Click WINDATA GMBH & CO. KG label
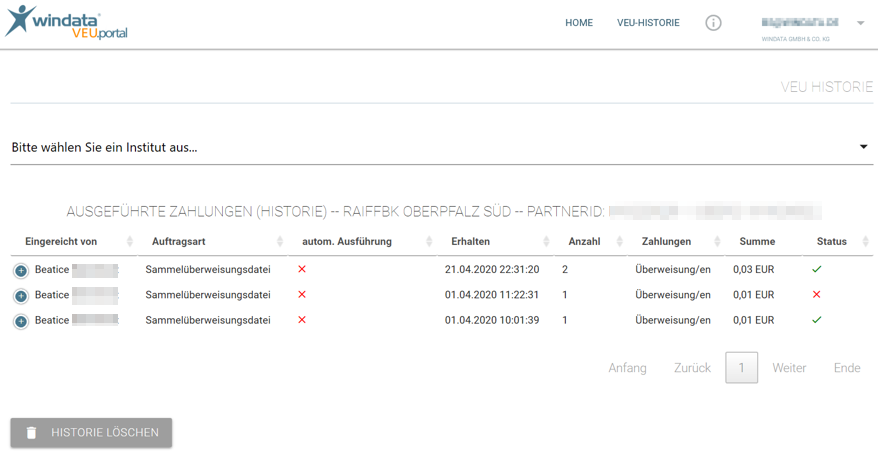The height and width of the screenshot is (456, 878). coord(795,39)
